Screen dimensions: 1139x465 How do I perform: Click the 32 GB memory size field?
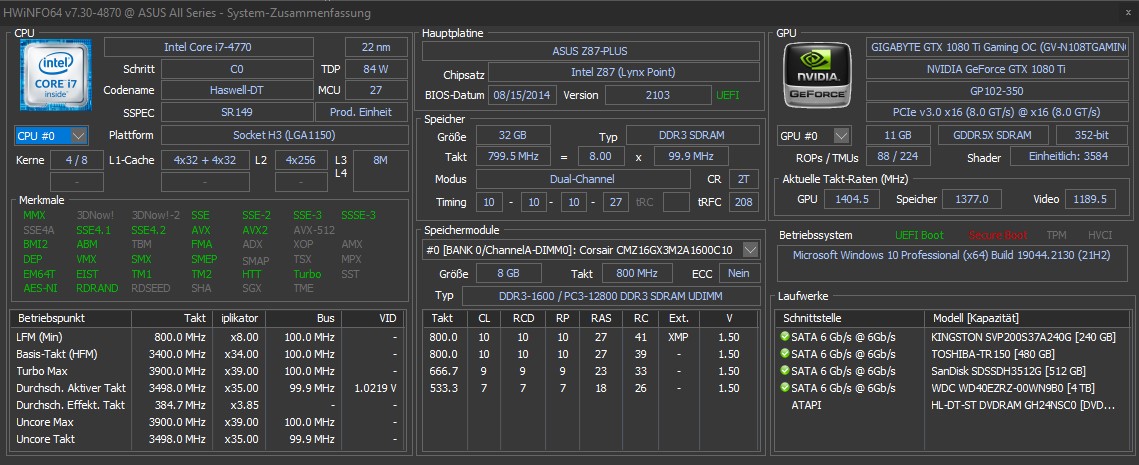tap(513, 136)
